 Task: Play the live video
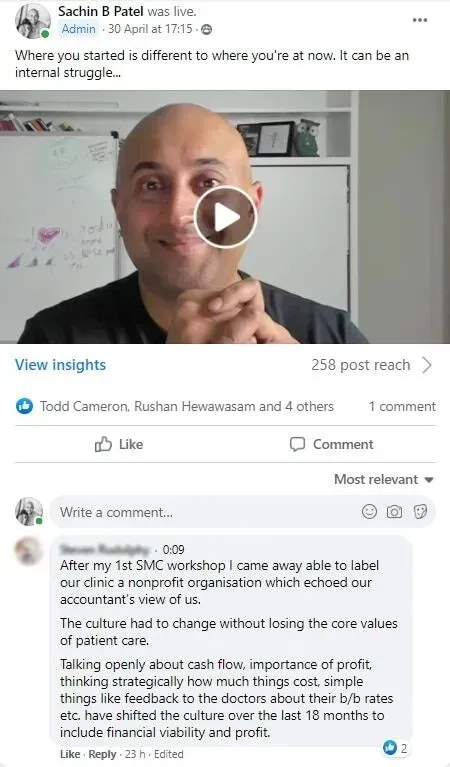click(225, 217)
